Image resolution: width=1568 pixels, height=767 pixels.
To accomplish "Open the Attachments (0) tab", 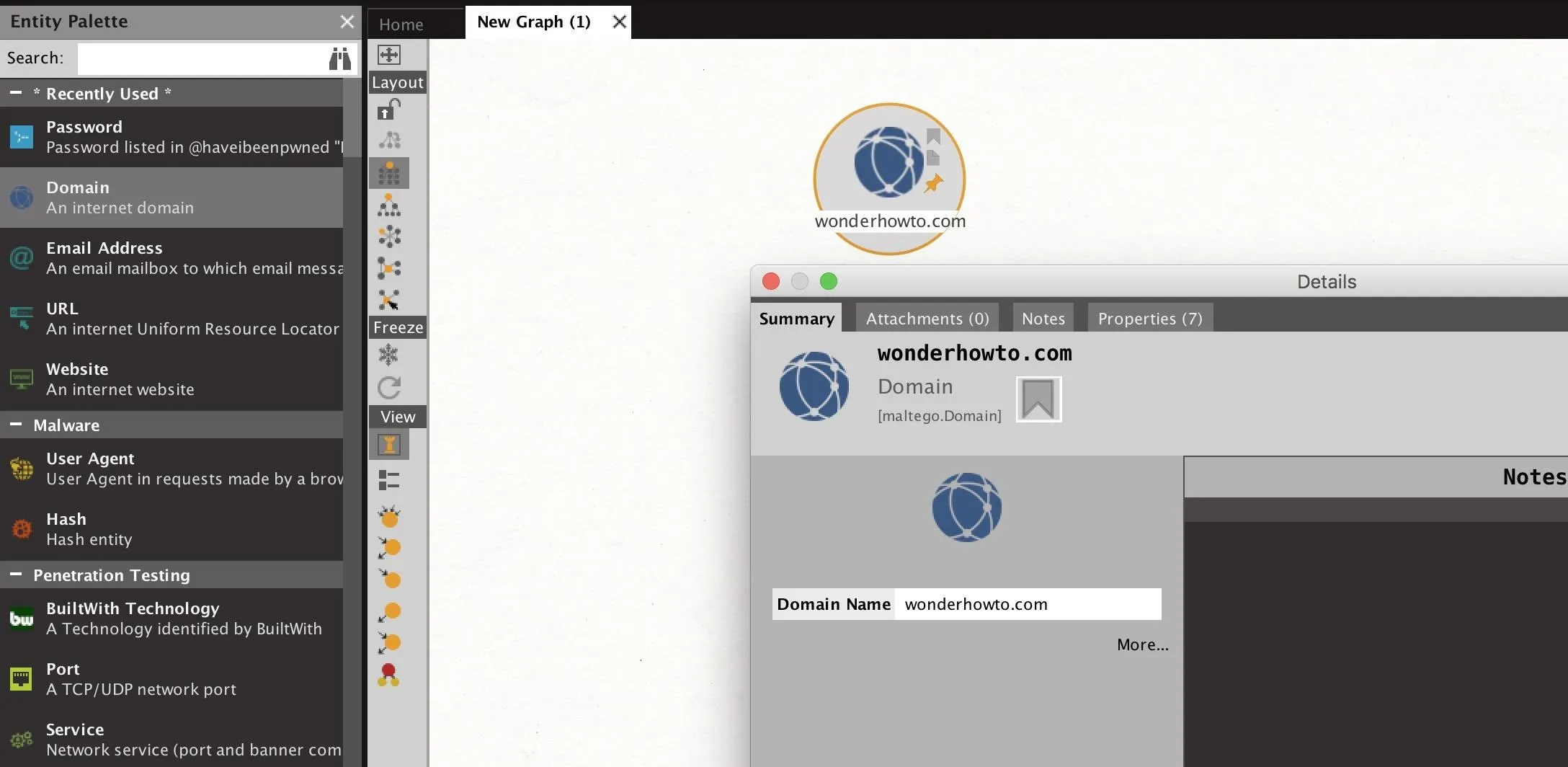I will click(x=927, y=319).
